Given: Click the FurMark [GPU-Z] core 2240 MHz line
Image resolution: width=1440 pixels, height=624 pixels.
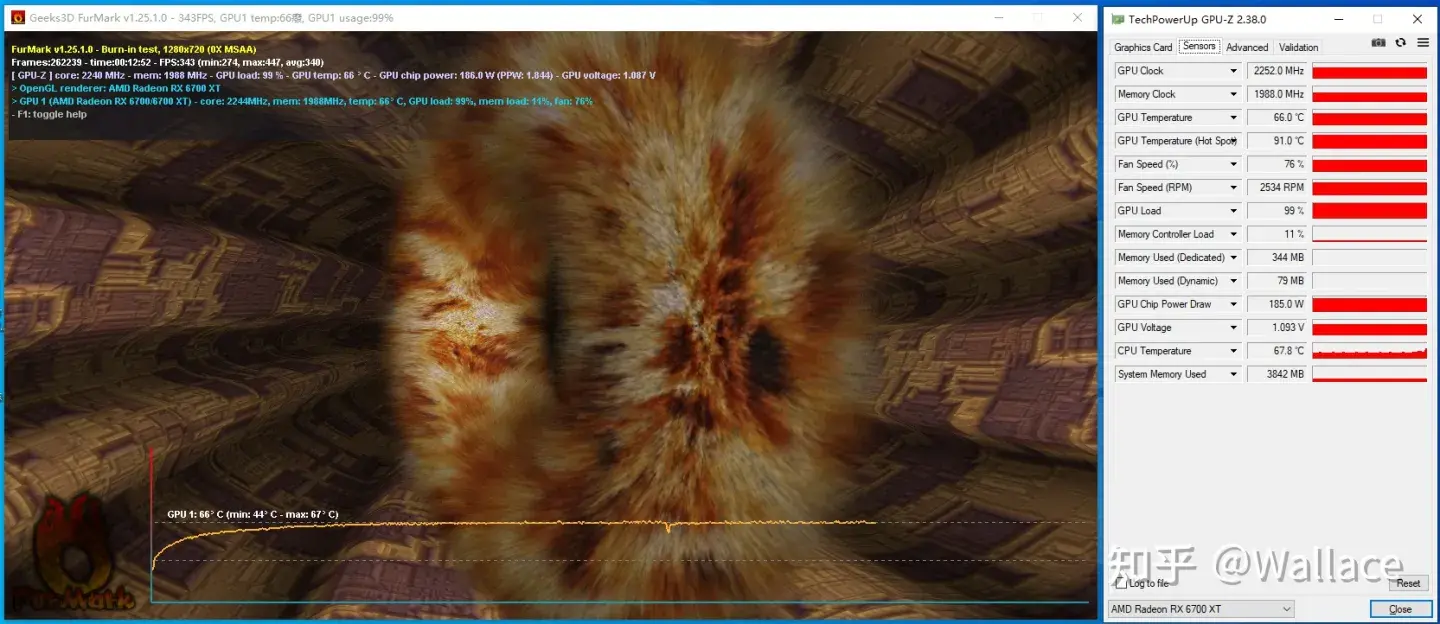Looking at the screenshot, I should tap(333, 75).
